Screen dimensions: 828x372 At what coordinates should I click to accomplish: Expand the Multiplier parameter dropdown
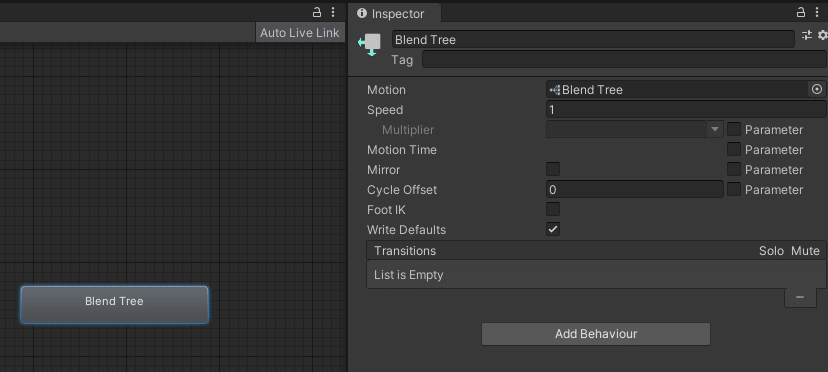[x=635, y=129]
